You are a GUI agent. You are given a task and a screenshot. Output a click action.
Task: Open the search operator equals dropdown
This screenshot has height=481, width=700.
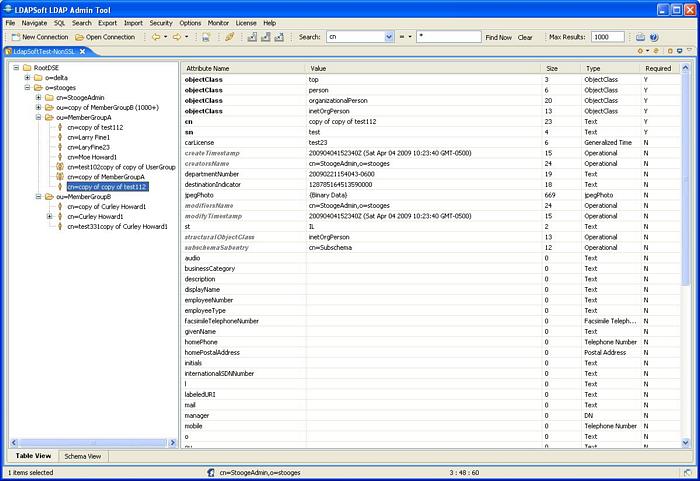click(x=409, y=37)
